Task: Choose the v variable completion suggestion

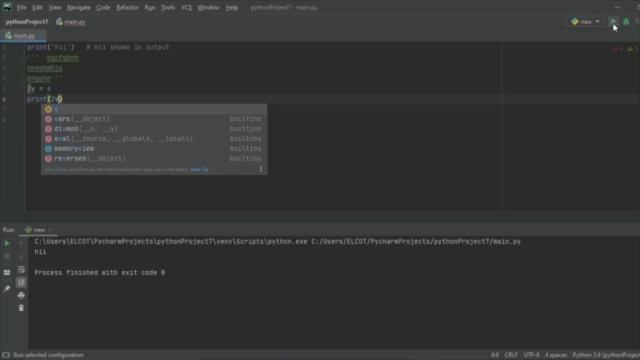Action: click(x=154, y=109)
